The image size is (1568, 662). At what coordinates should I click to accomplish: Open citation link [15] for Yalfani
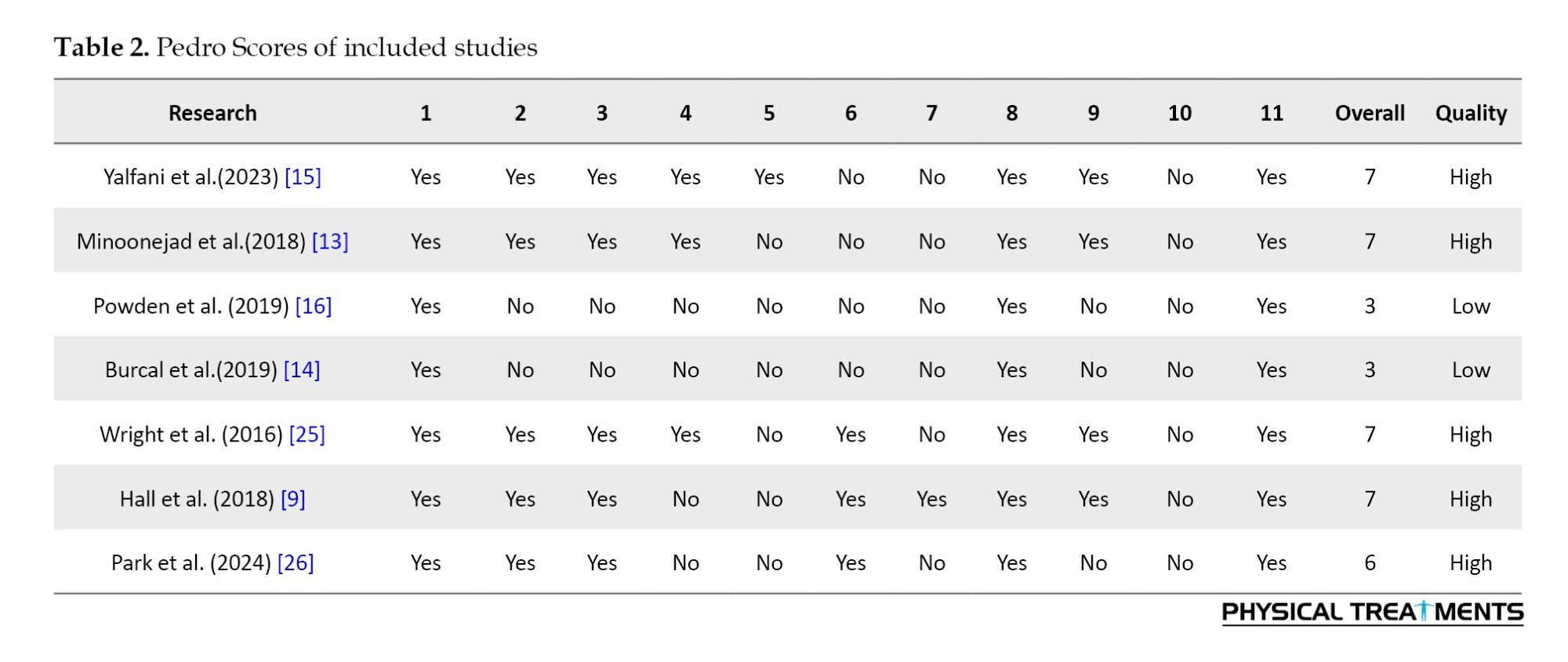tap(303, 177)
